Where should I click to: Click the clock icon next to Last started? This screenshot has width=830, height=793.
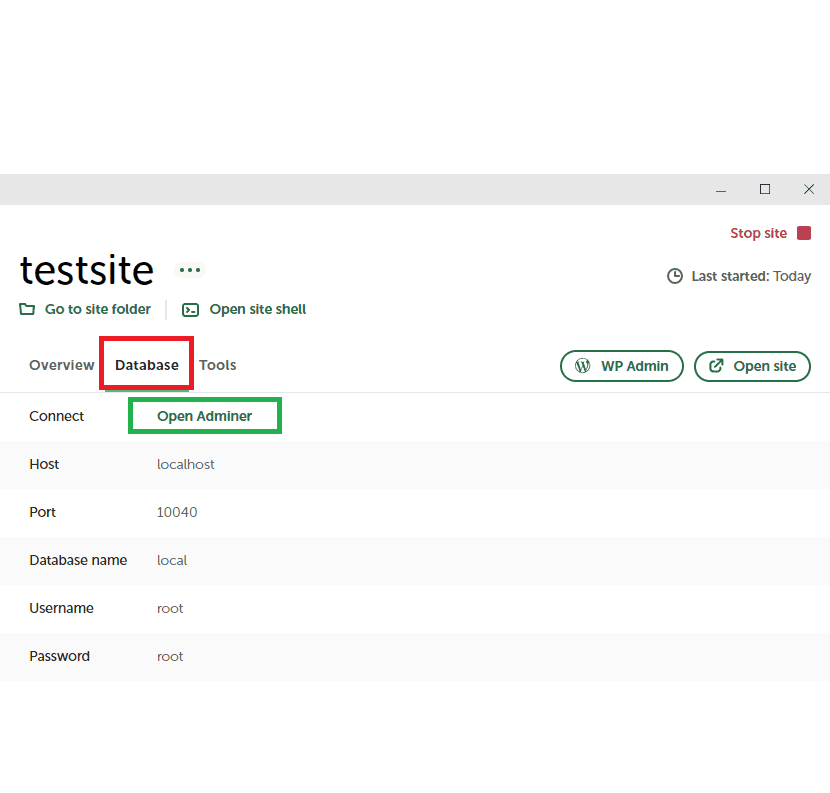click(x=674, y=276)
